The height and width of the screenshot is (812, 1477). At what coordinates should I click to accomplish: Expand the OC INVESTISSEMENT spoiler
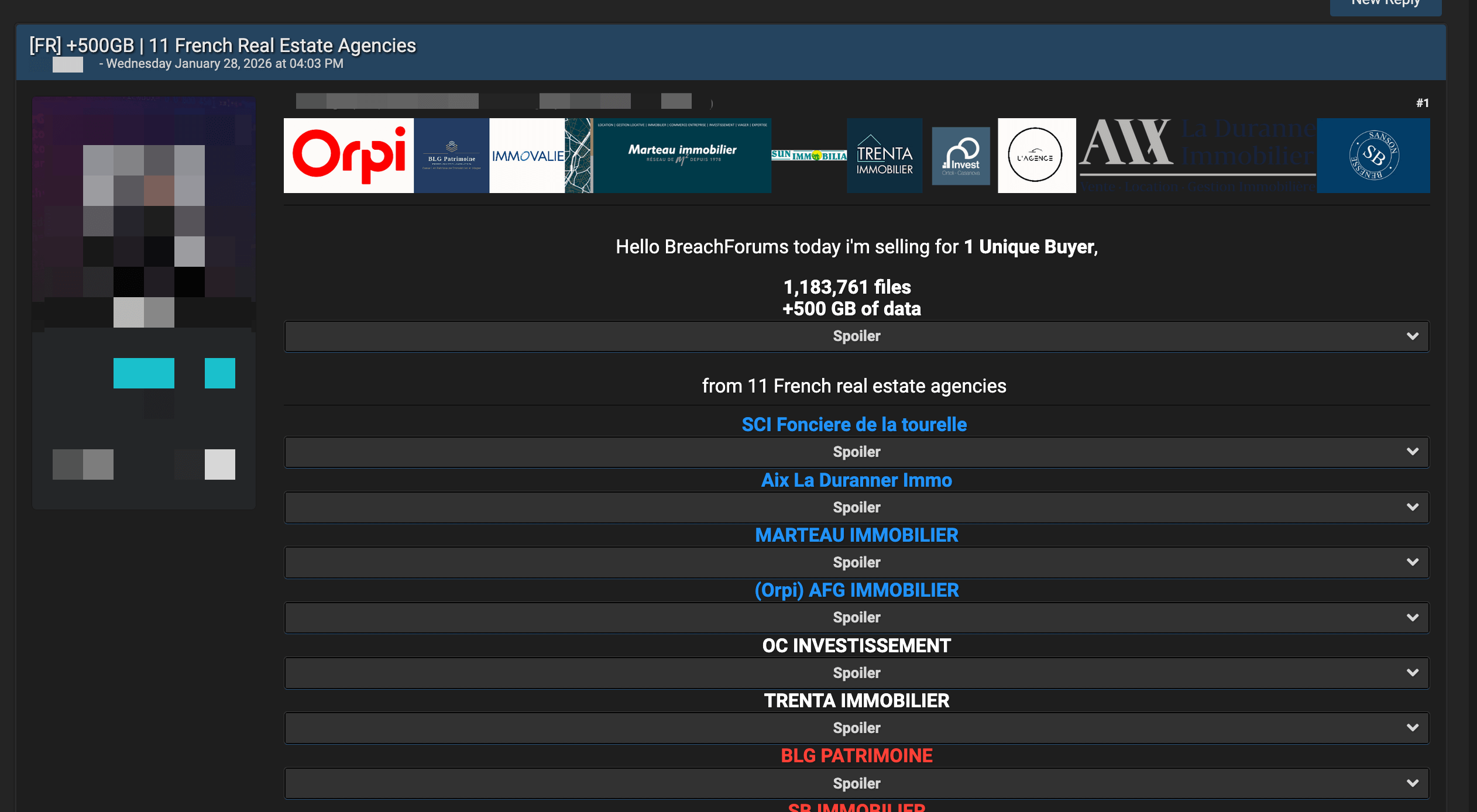[856, 673]
